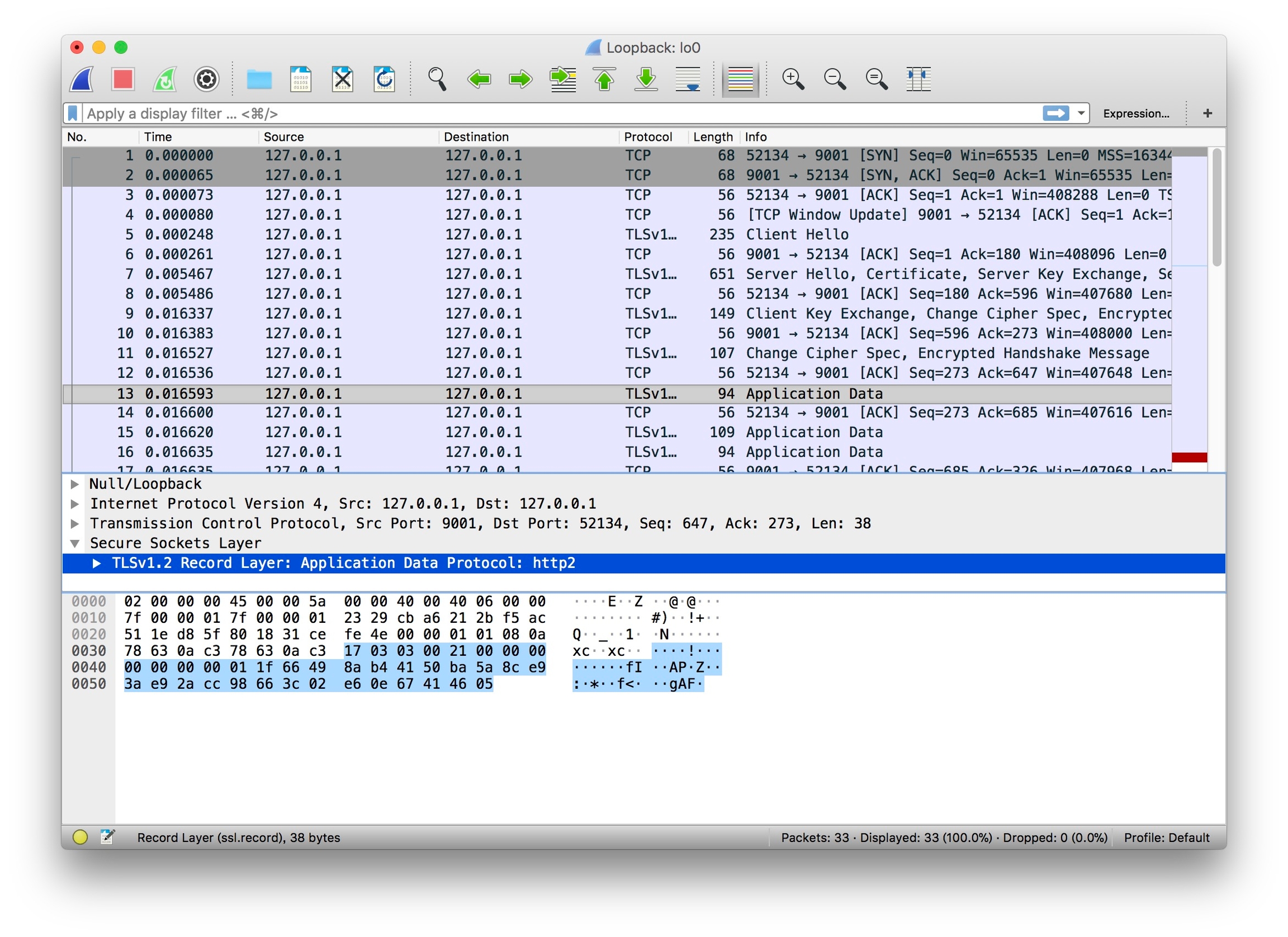Image resolution: width=1288 pixels, height=937 pixels.
Task: Restart the current capture with green fin icon
Action: [x=165, y=79]
